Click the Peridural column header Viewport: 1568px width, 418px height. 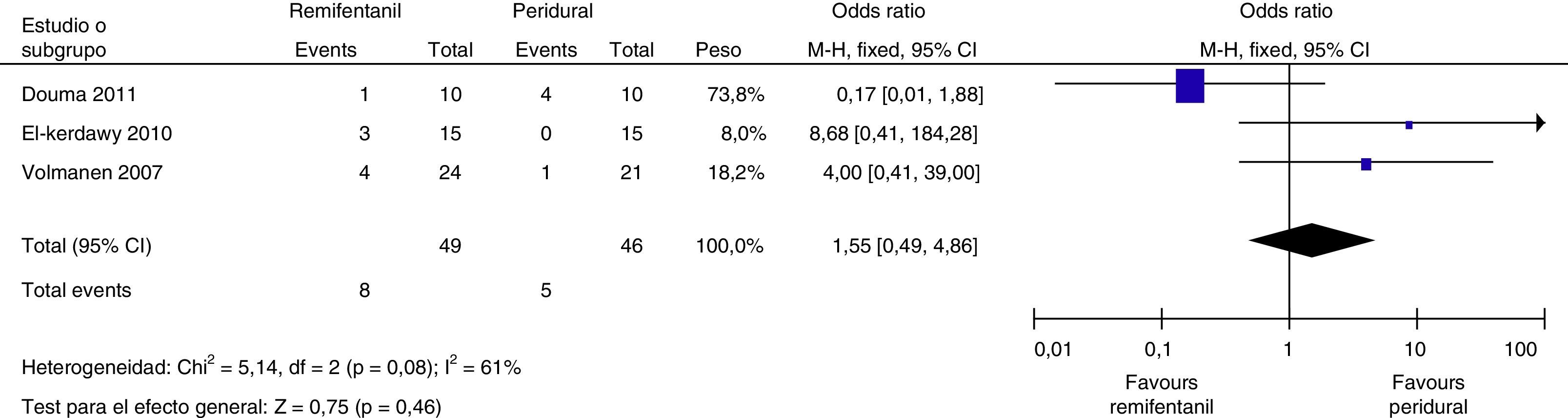pyautogui.click(x=552, y=11)
